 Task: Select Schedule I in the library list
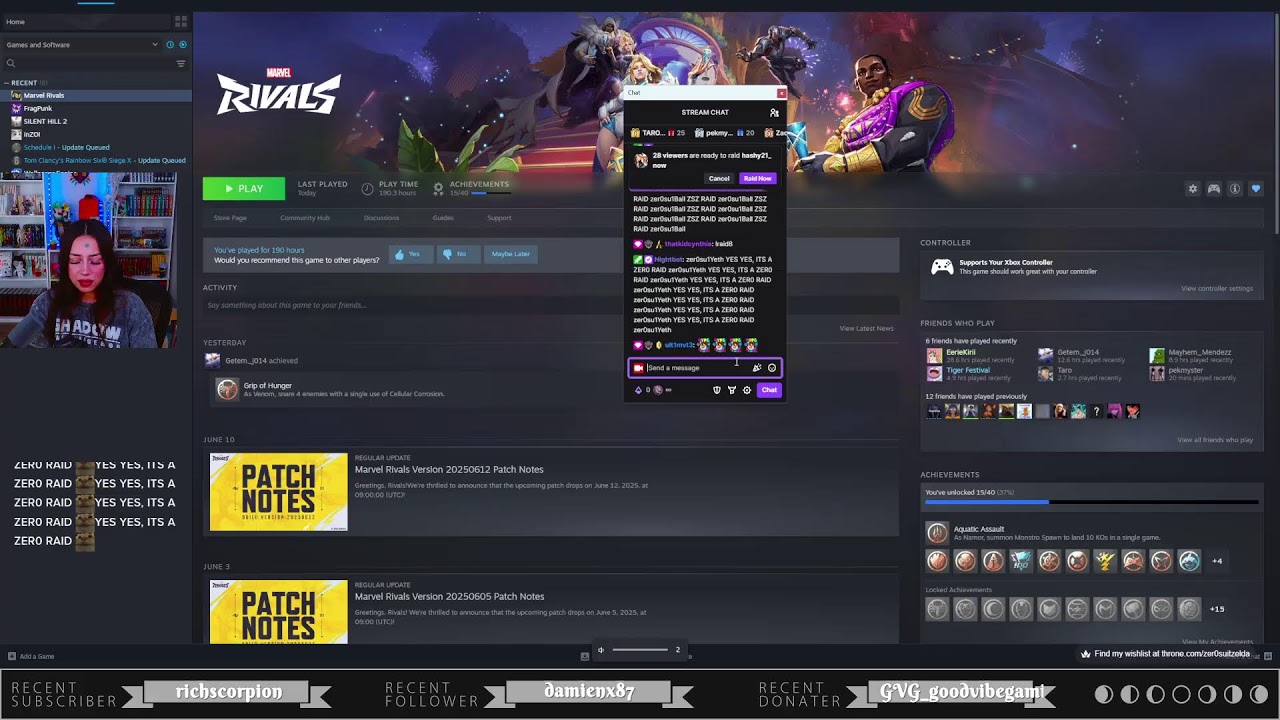[96, 147]
